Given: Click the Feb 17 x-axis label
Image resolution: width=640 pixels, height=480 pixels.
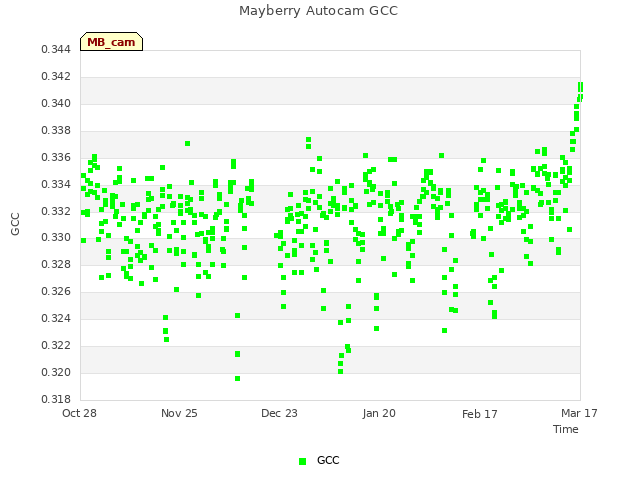Looking at the screenshot, I should [480, 414].
